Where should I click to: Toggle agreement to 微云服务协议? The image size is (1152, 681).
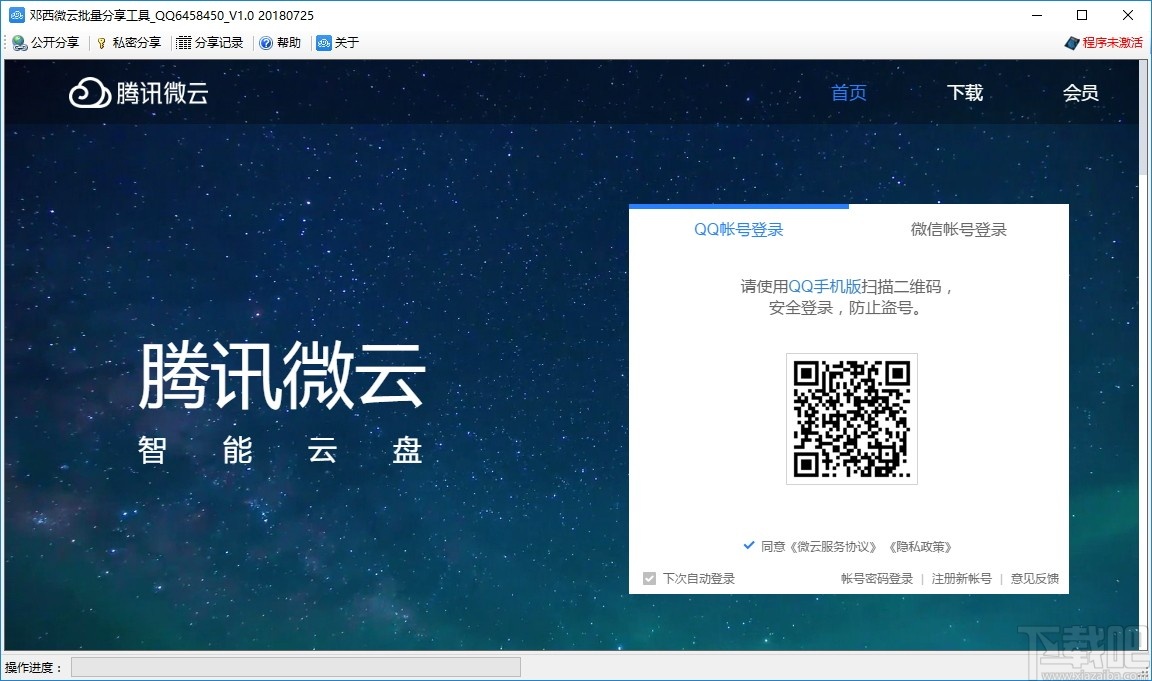pyautogui.click(x=748, y=546)
